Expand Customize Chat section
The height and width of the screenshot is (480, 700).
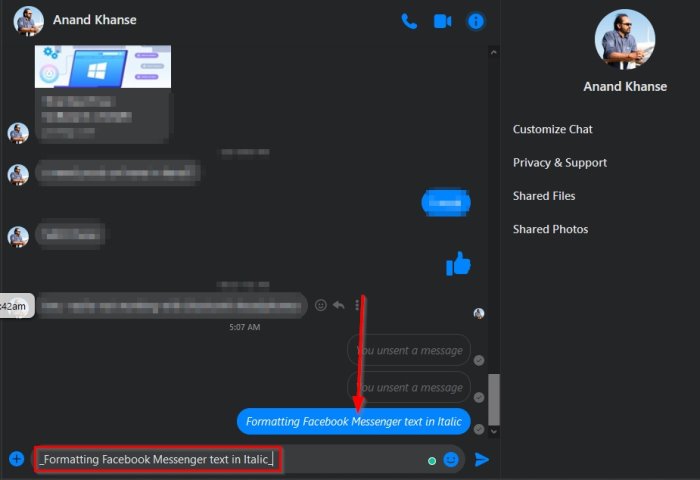click(x=552, y=129)
